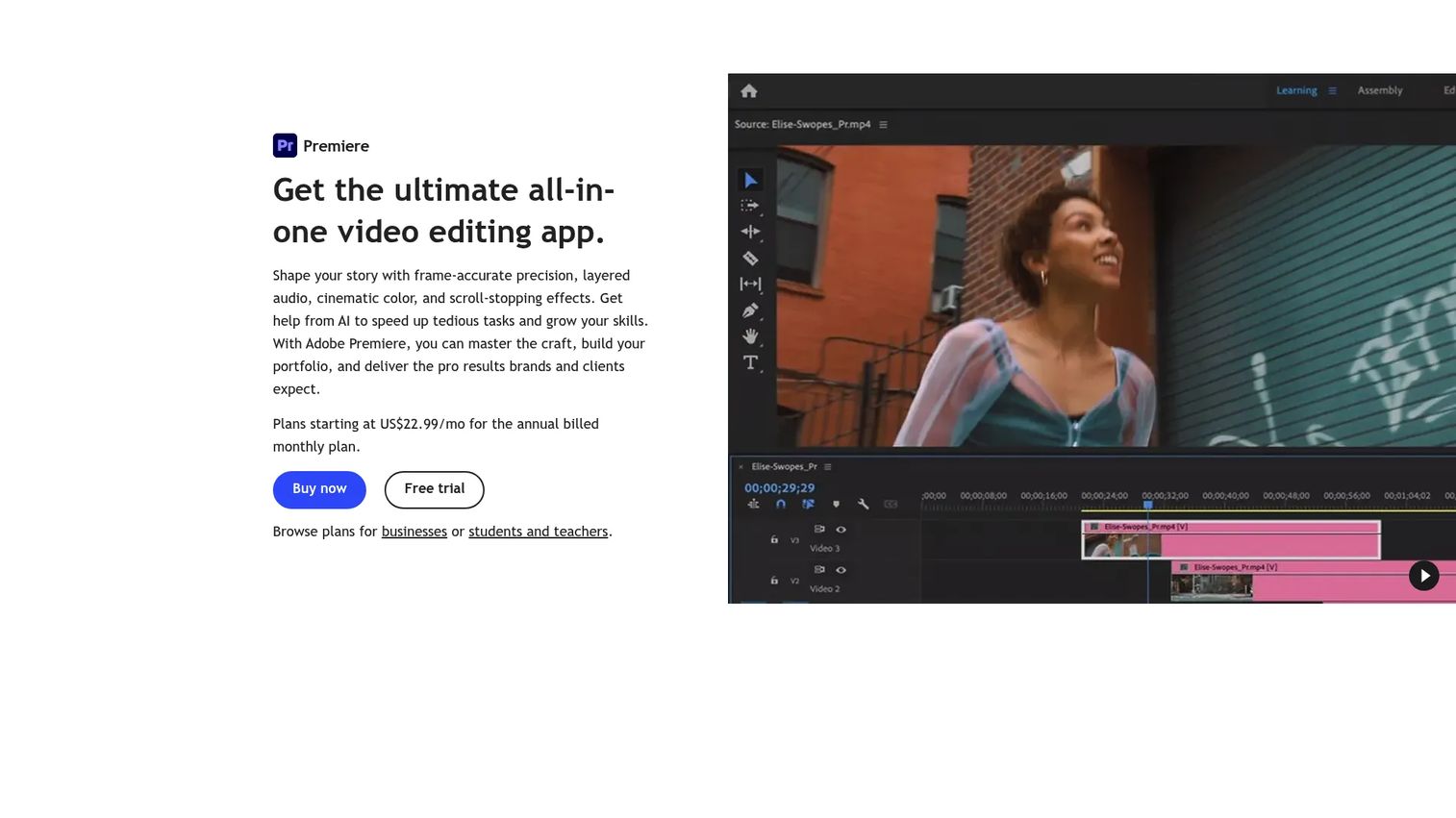Toggle the Video 2 track lock
1456x818 pixels.
[774, 581]
